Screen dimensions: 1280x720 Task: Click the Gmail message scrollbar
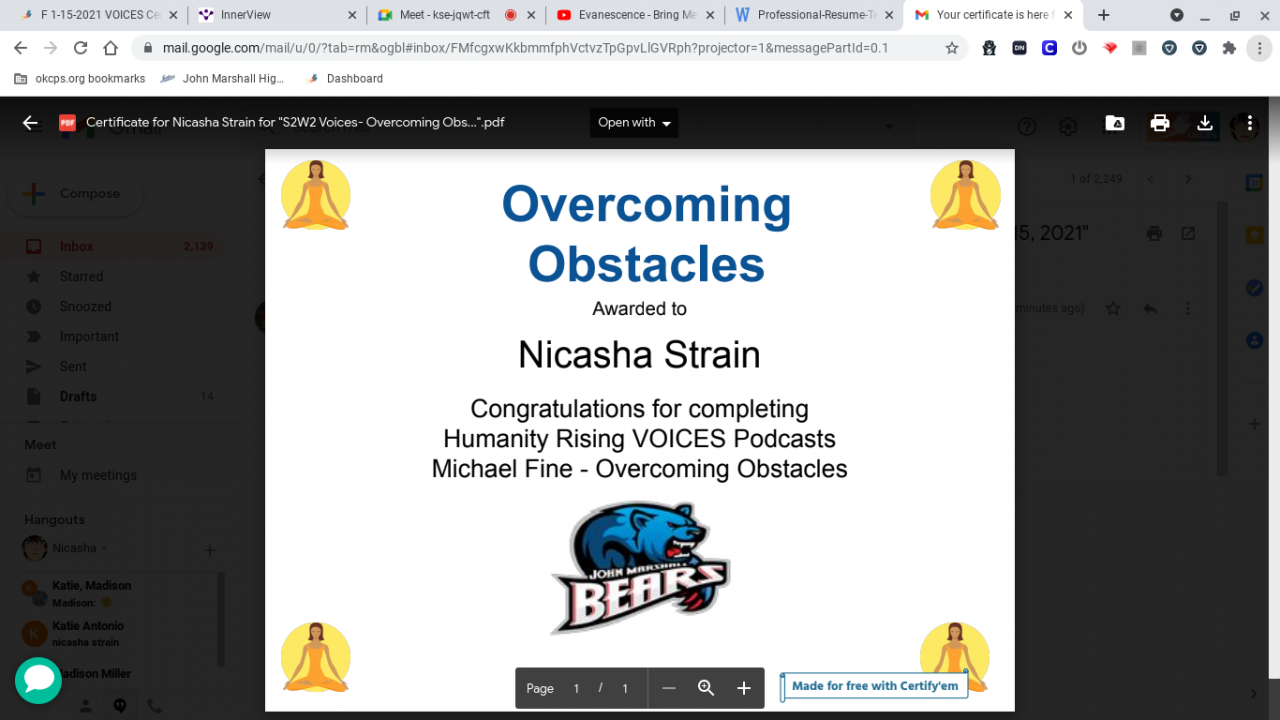pyautogui.click(x=1222, y=338)
